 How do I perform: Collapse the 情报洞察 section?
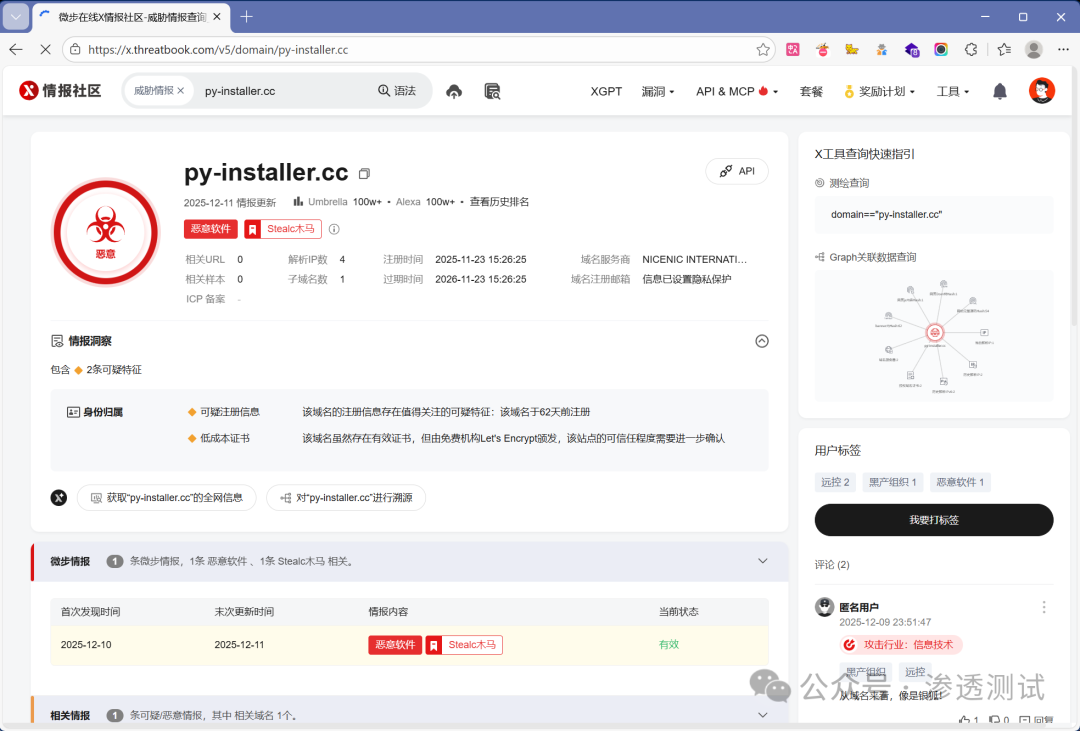pyautogui.click(x=762, y=341)
